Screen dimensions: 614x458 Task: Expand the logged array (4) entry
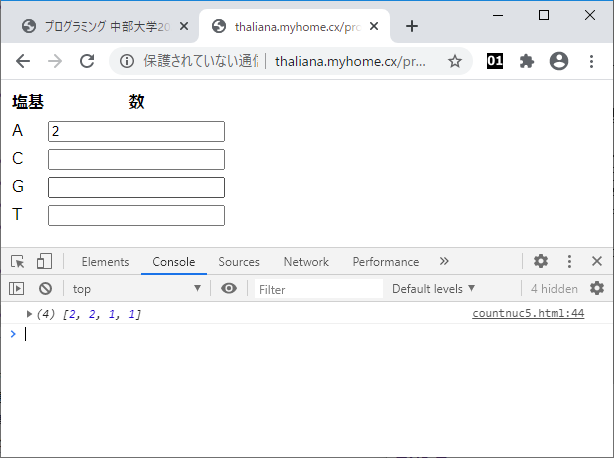[29, 314]
